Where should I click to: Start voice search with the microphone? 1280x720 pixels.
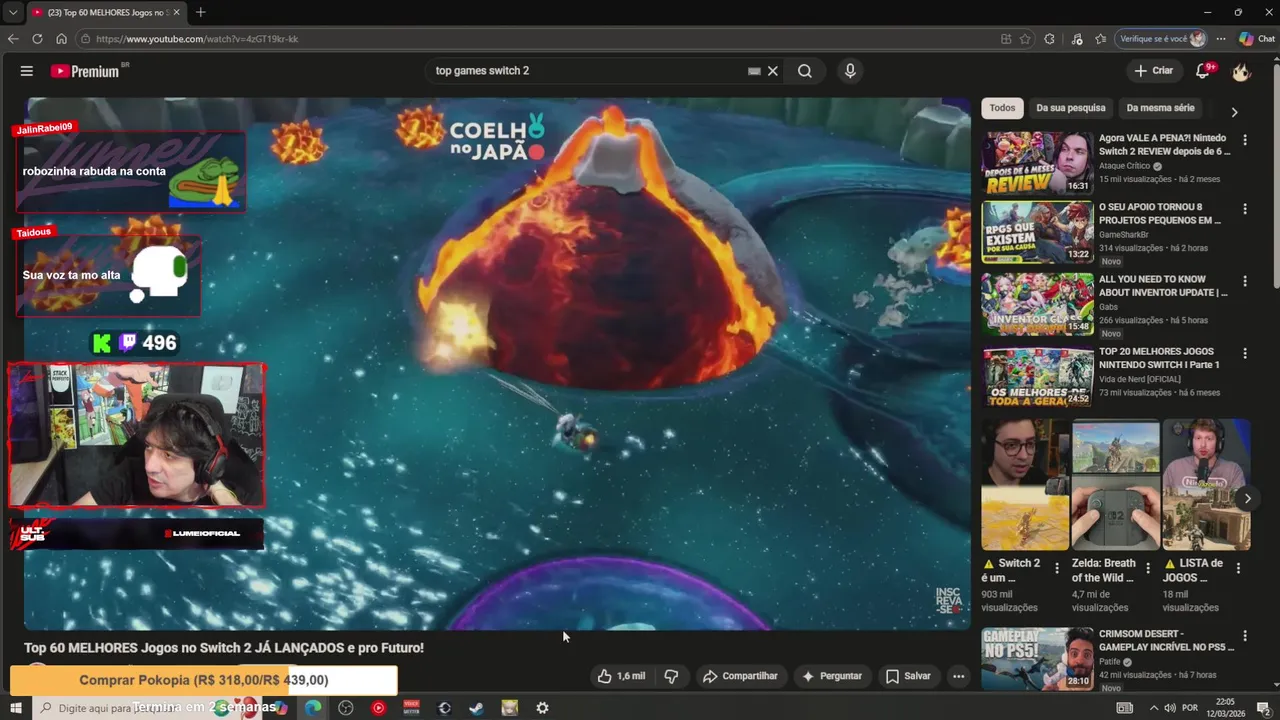[850, 71]
